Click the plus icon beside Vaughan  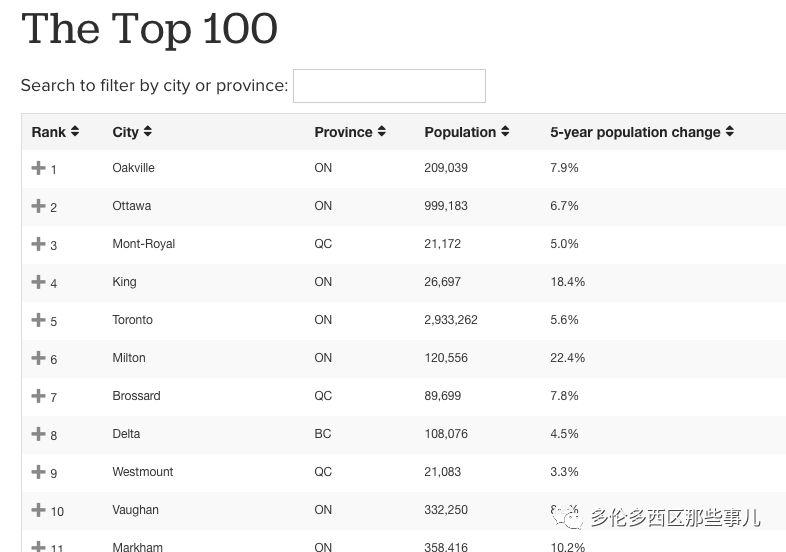click(x=38, y=510)
